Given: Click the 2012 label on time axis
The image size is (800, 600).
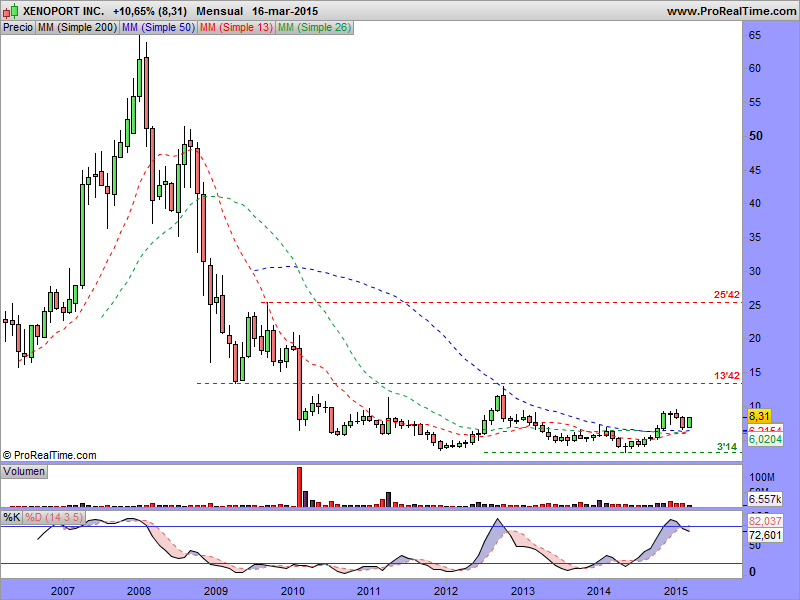Looking at the screenshot, I should tap(446, 591).
